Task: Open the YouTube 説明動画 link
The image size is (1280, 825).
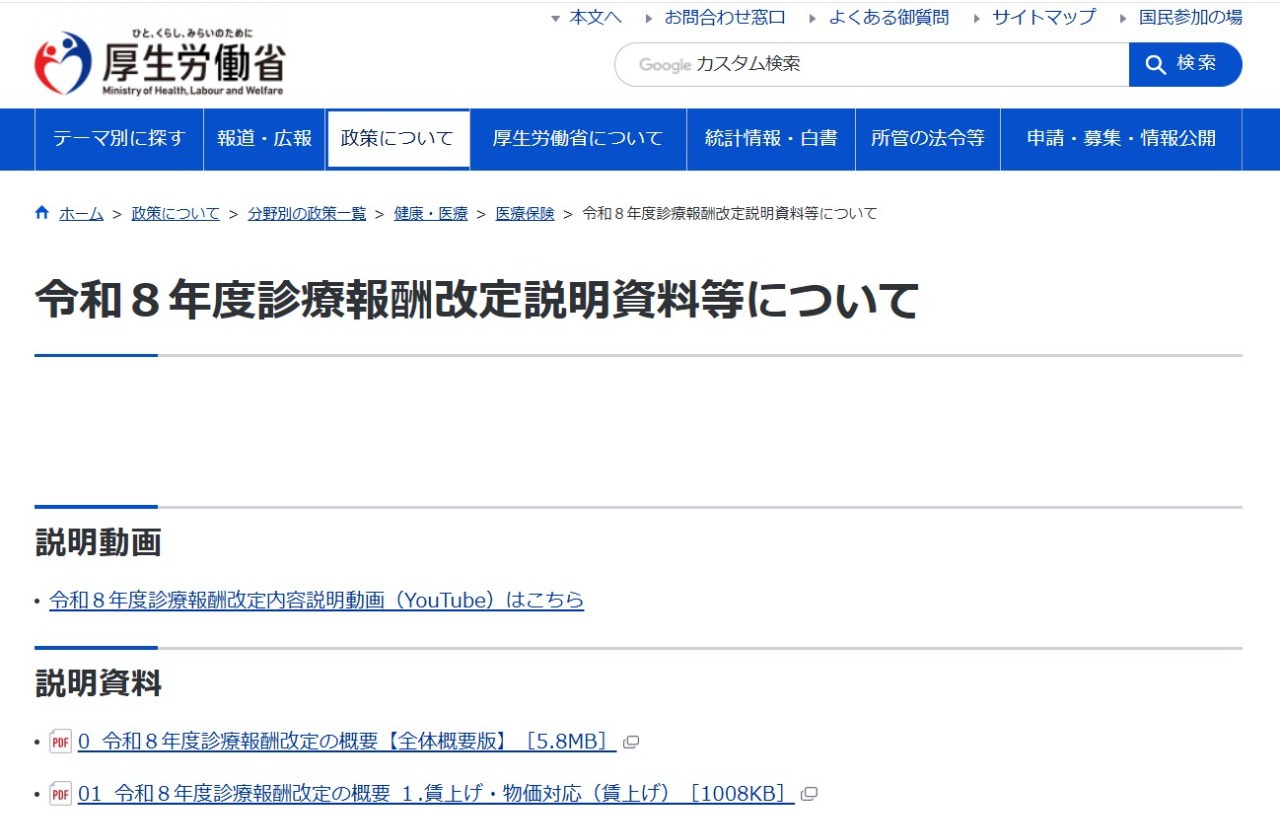Action: pos(316,600)
